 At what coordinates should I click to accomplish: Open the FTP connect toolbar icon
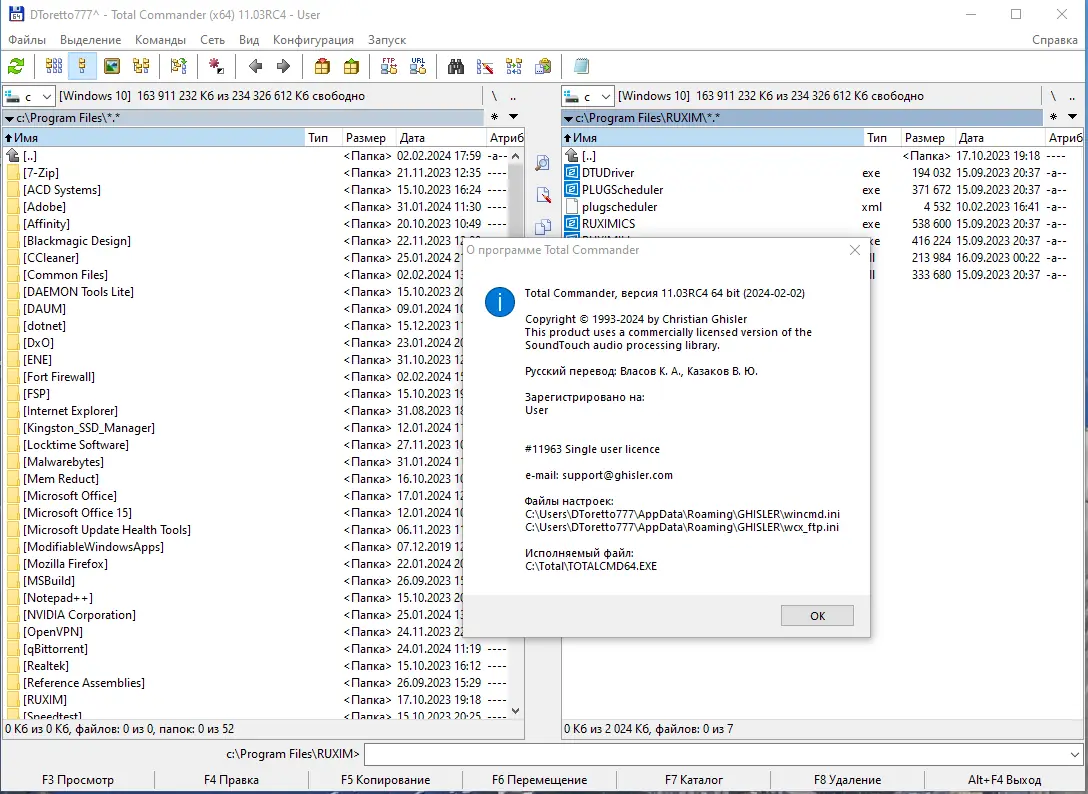(x=389, y=66)
